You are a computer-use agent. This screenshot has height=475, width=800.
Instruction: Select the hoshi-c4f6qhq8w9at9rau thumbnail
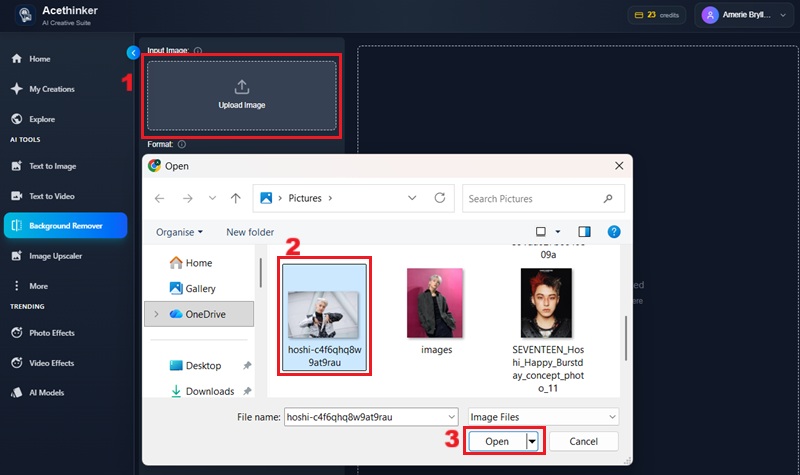click(326, 303)
